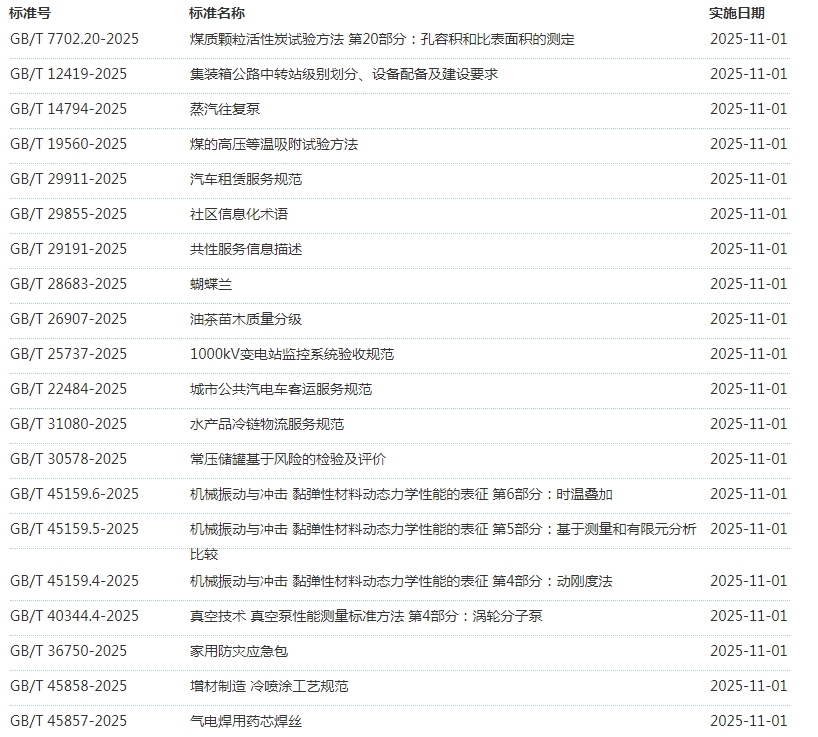Click the 蝴蝶兰 standard title

[210, 284]
